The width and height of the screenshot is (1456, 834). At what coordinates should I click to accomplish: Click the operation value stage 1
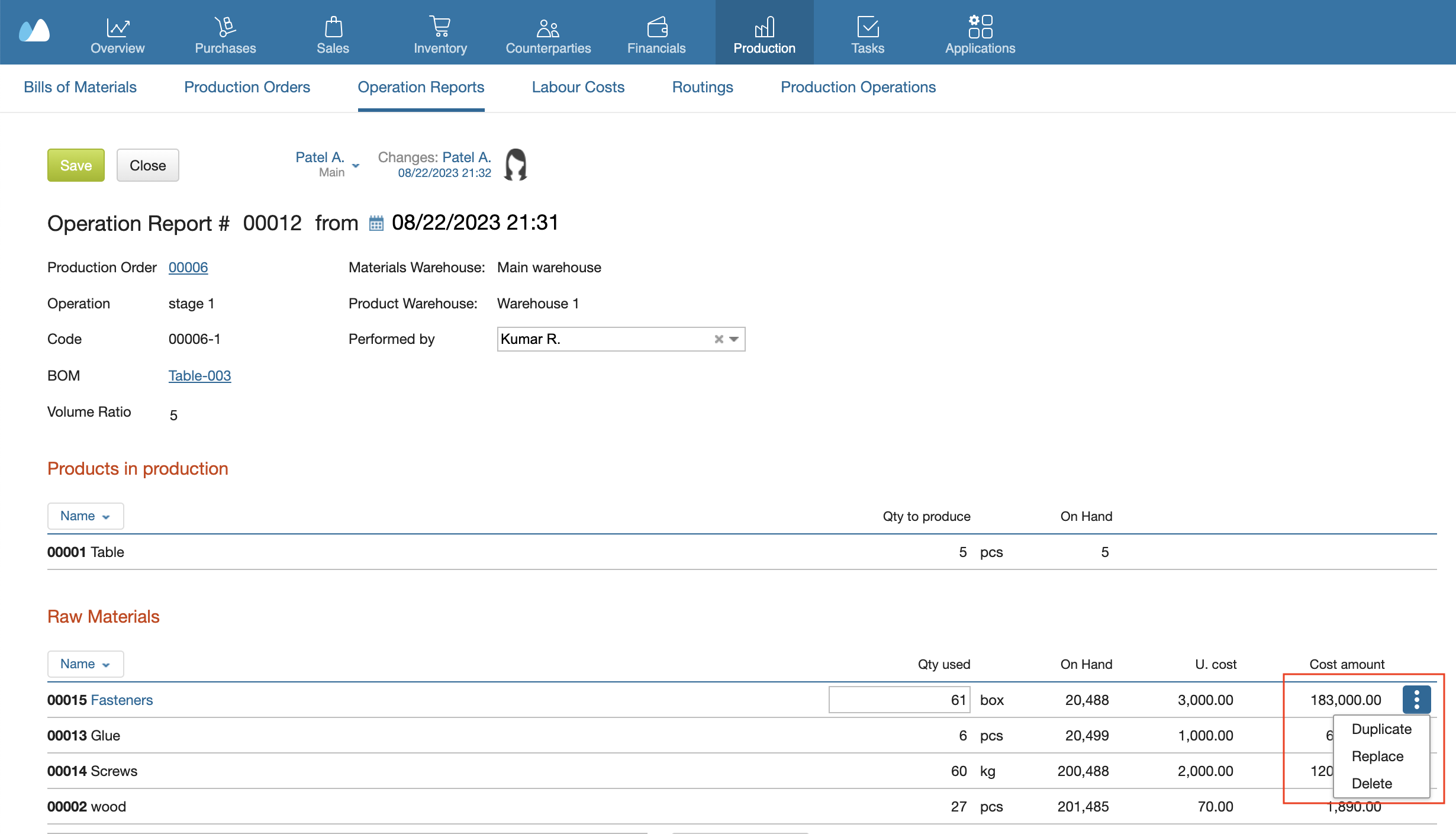(x=191, y=304)
